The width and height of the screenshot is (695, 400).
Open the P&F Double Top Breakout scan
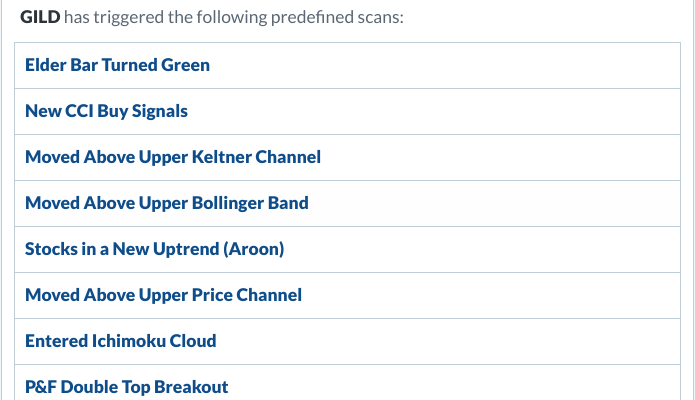pos(126,387)
